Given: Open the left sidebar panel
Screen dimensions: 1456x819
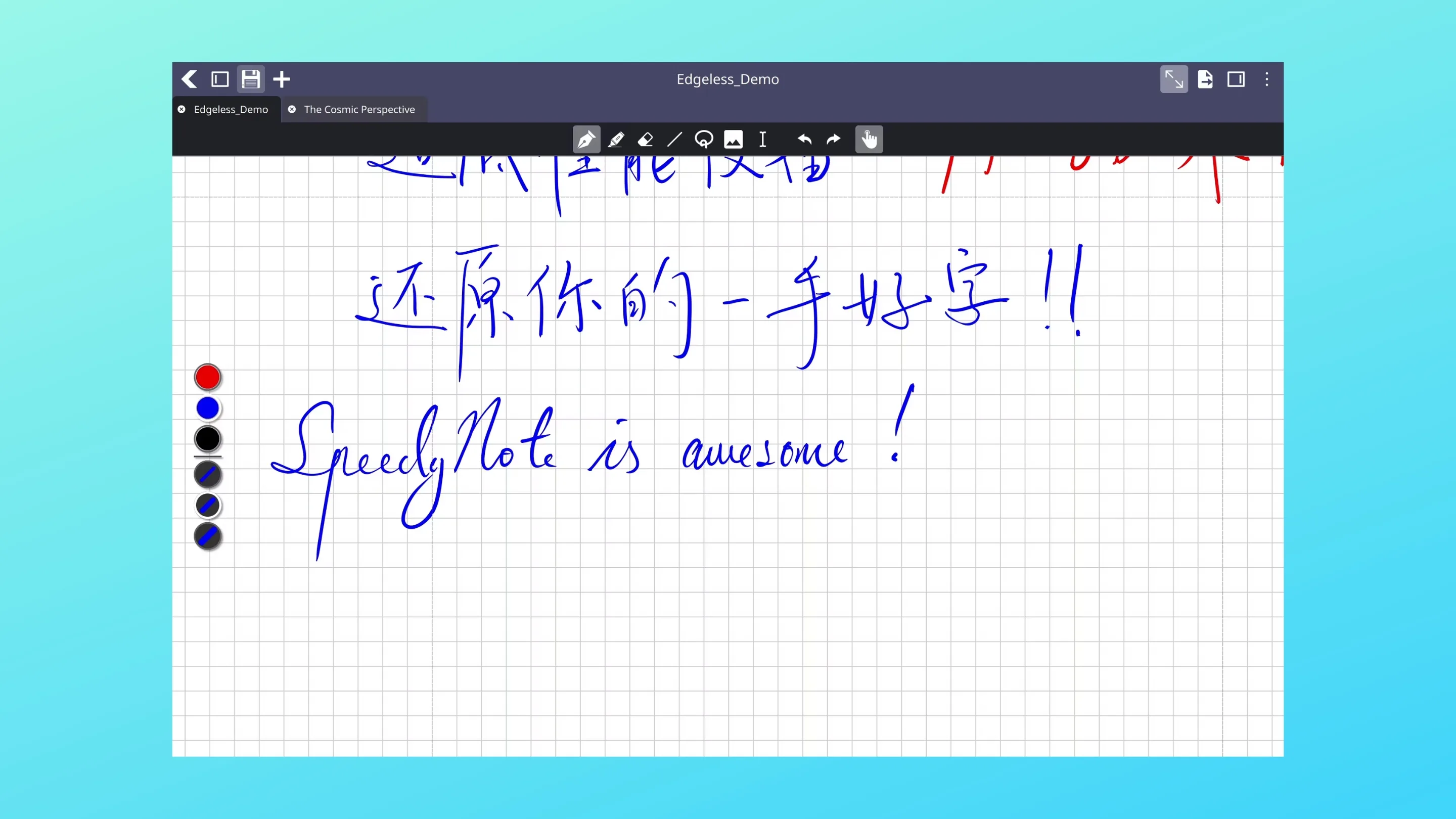Looking at the screenshot, I should [x=220, y=79].
